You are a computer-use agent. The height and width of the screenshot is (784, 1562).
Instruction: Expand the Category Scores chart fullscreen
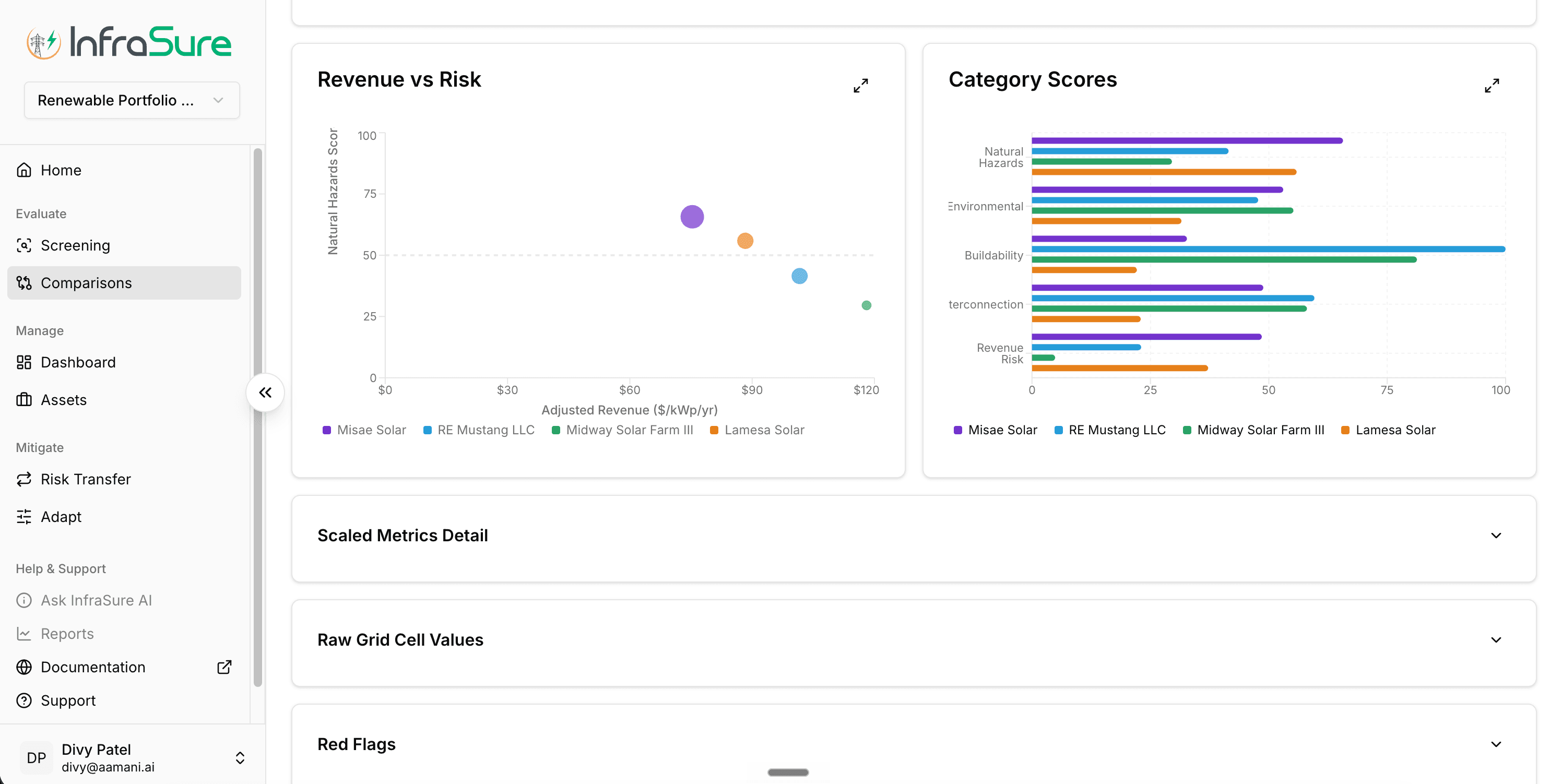(x=1492, y=86)
